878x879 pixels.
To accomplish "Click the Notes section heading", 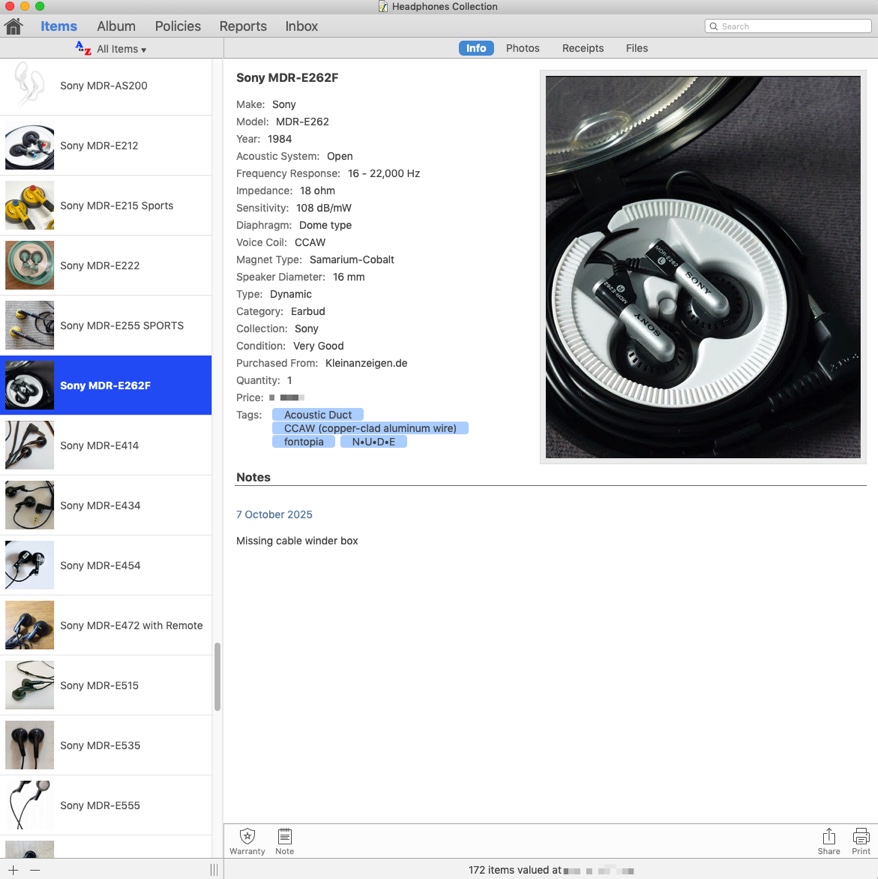I will click(x=253, y=477).
